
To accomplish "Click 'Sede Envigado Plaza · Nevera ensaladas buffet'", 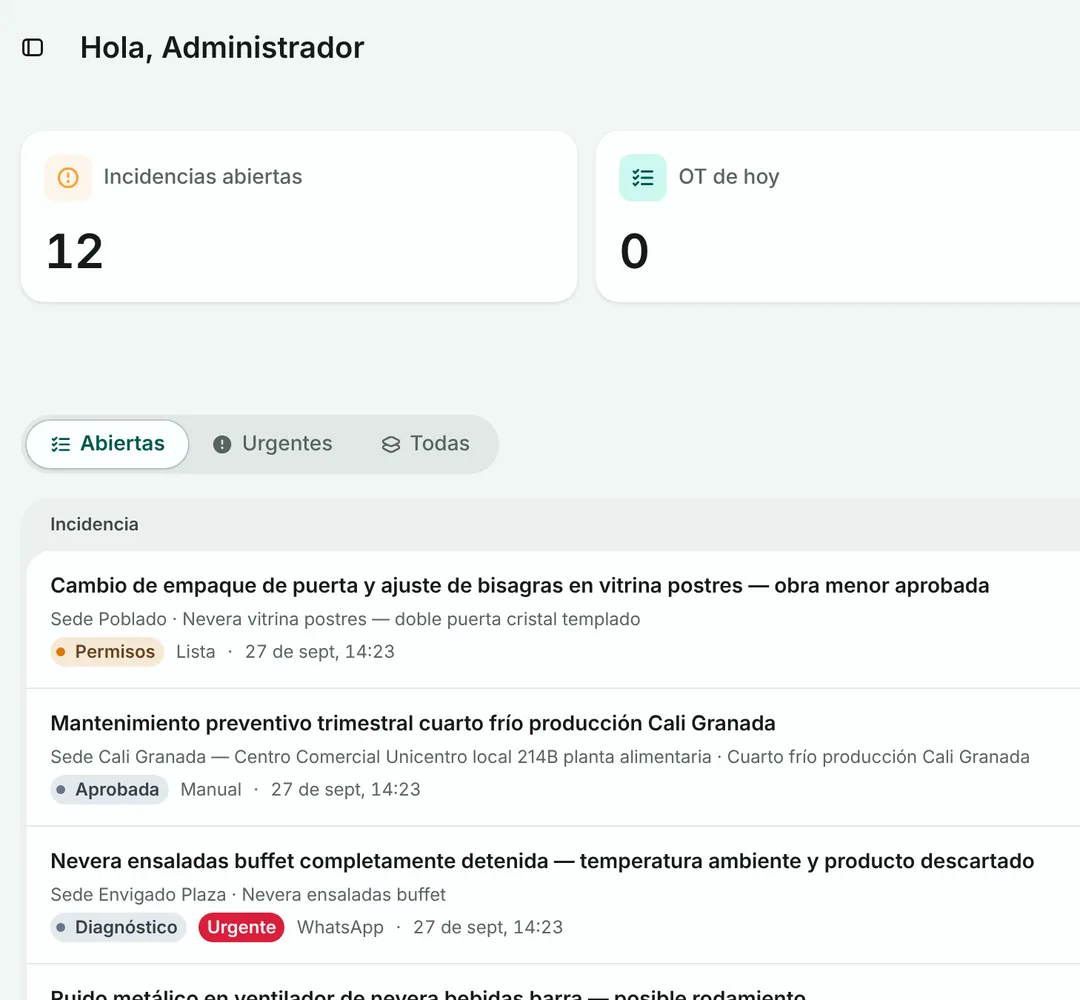I will (x=249, y=895).
